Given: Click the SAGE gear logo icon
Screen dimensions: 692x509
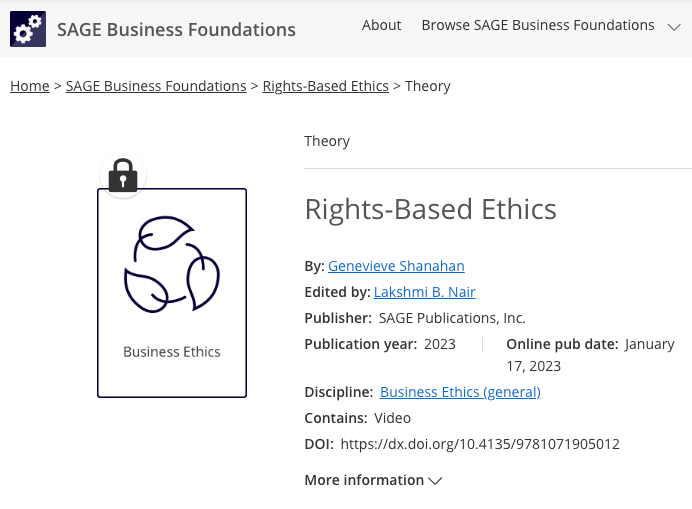Looking at the screenshot, I should pos(28,29).
